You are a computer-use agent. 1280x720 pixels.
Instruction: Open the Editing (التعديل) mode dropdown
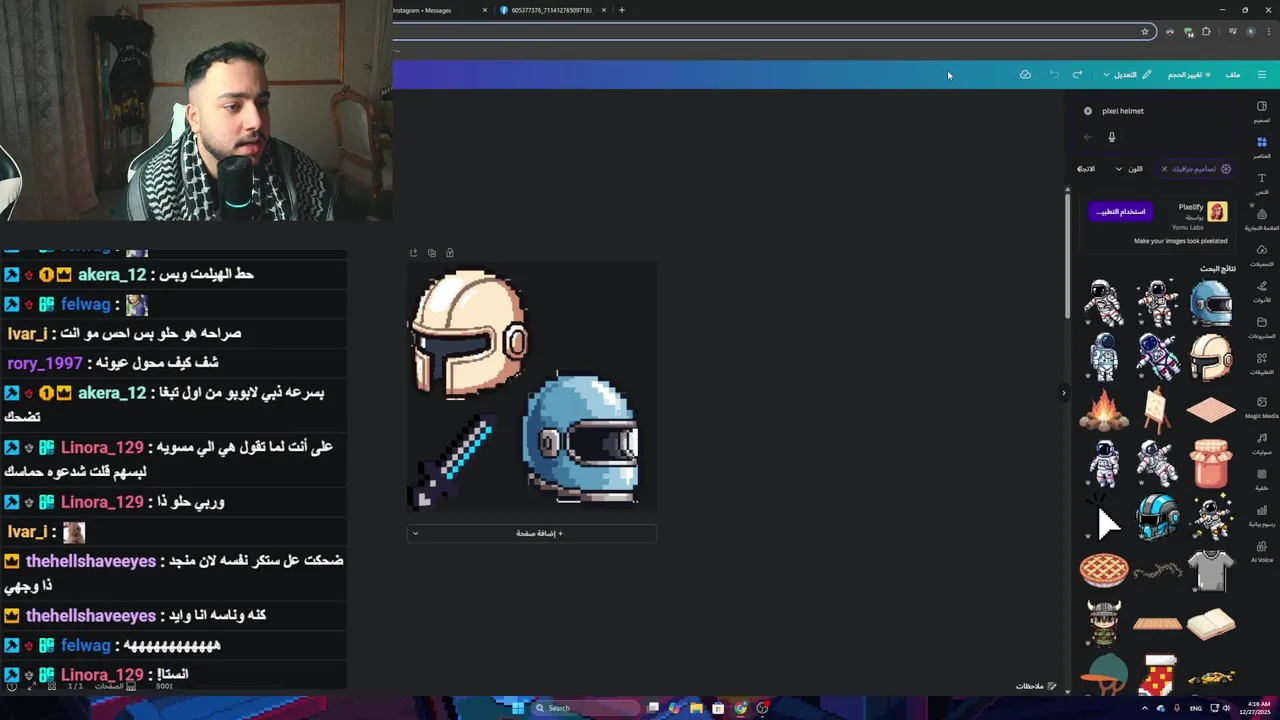pyautogui.click(x=1127, y=75)
